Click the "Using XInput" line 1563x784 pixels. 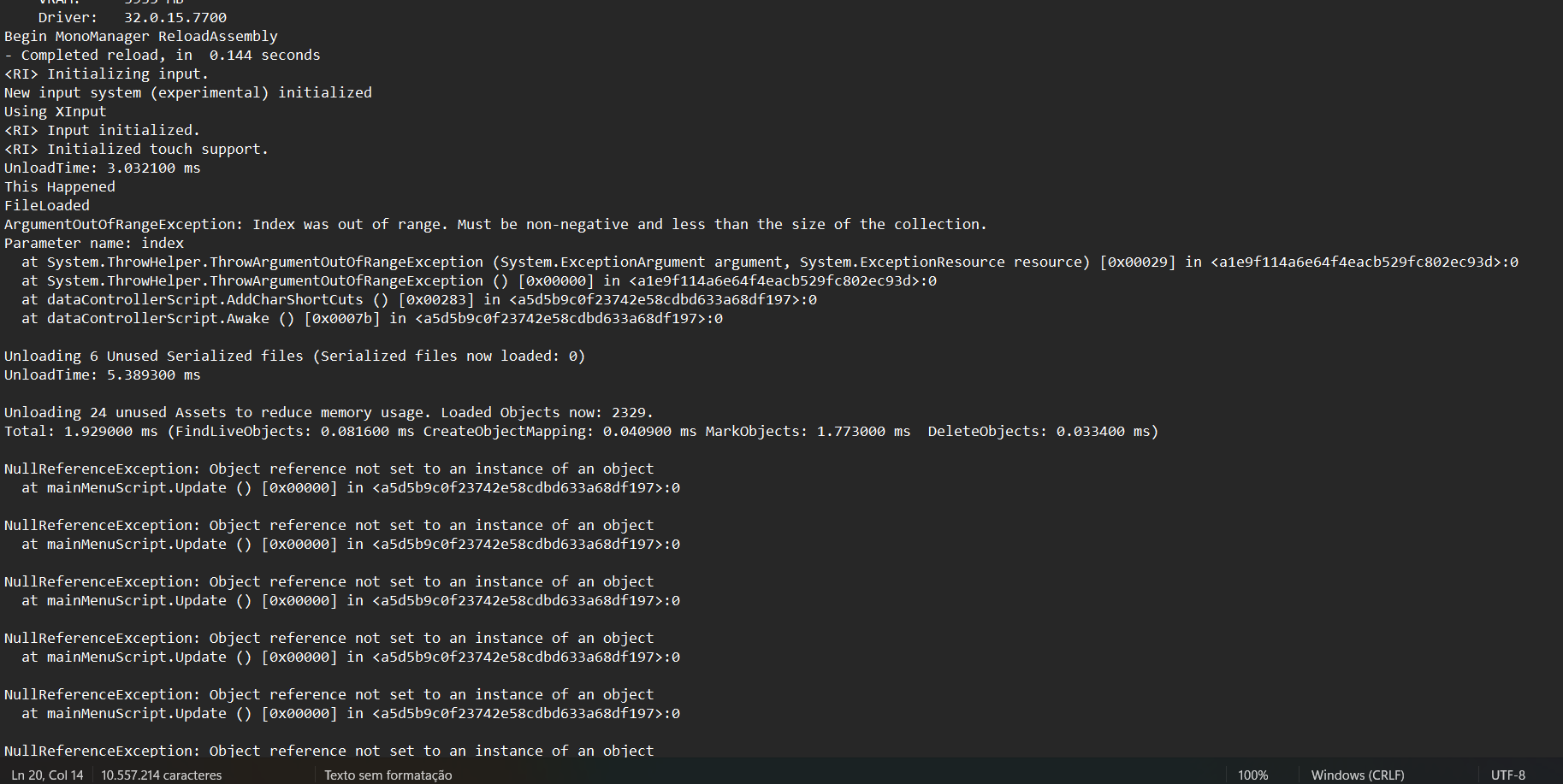pyautogui.click(x=56, y=111)
